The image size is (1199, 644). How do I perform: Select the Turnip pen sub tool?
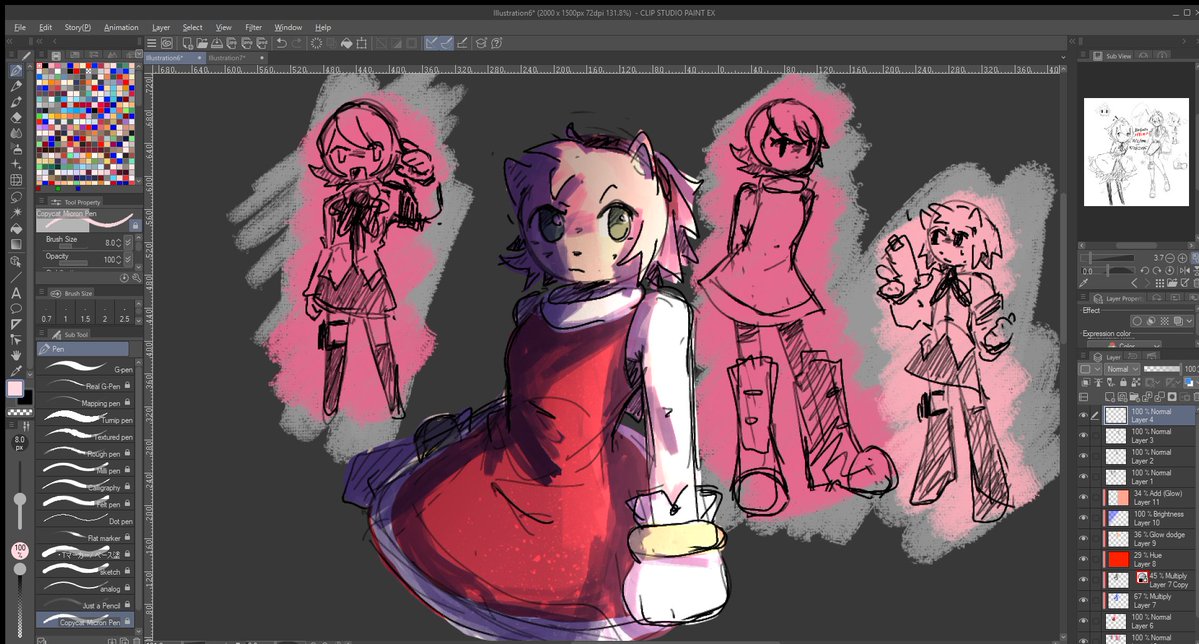pos(86,419)
